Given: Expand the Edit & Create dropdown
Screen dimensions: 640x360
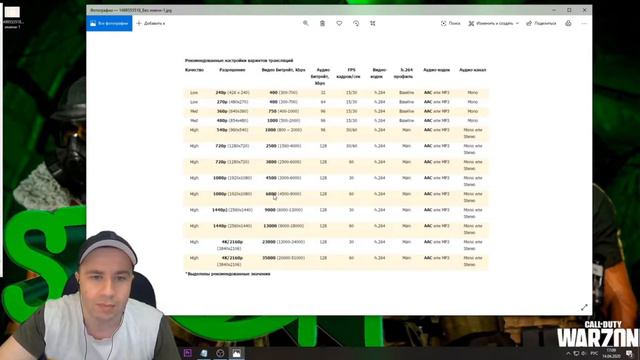Looking at the screenshot, I should 493,23.
